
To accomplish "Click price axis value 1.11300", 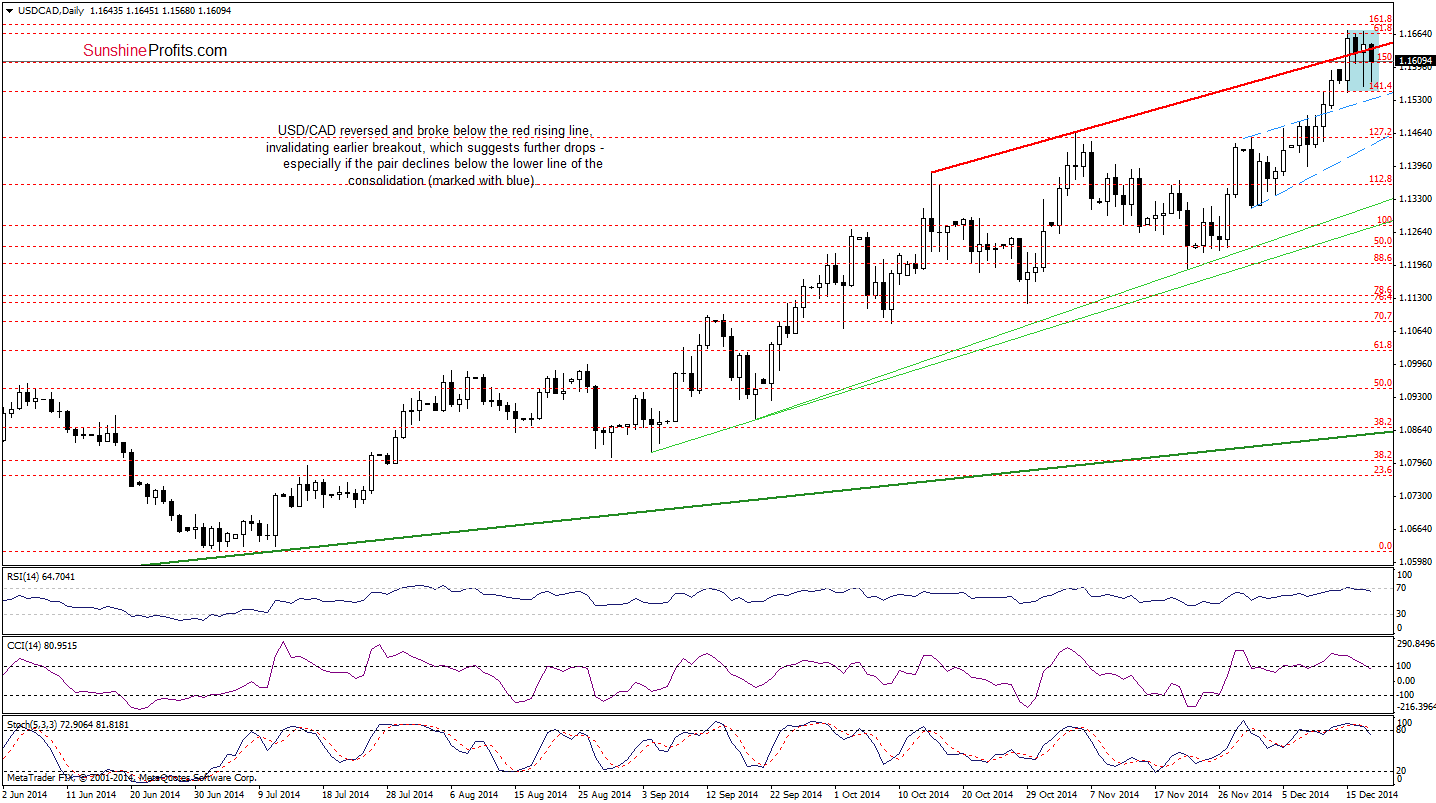I will [1415, 298].
